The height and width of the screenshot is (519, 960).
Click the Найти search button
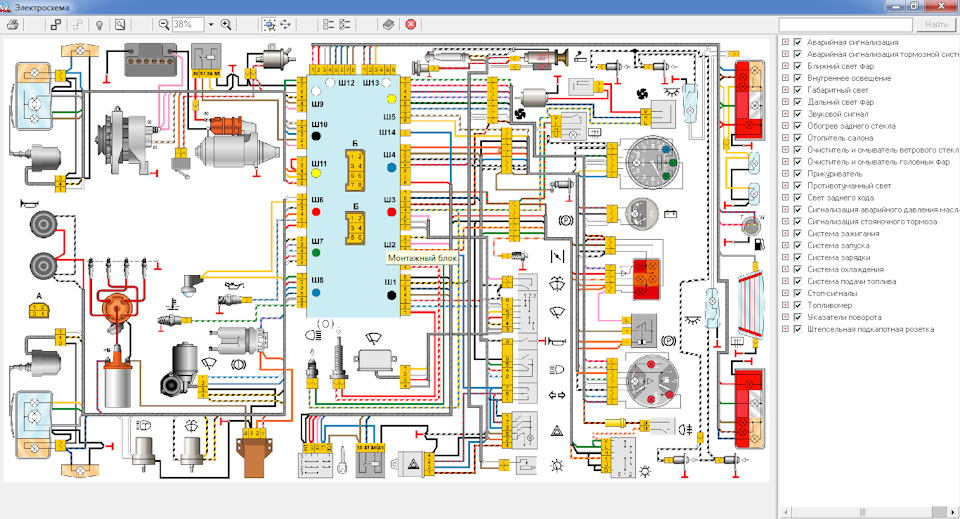point(936,24)
